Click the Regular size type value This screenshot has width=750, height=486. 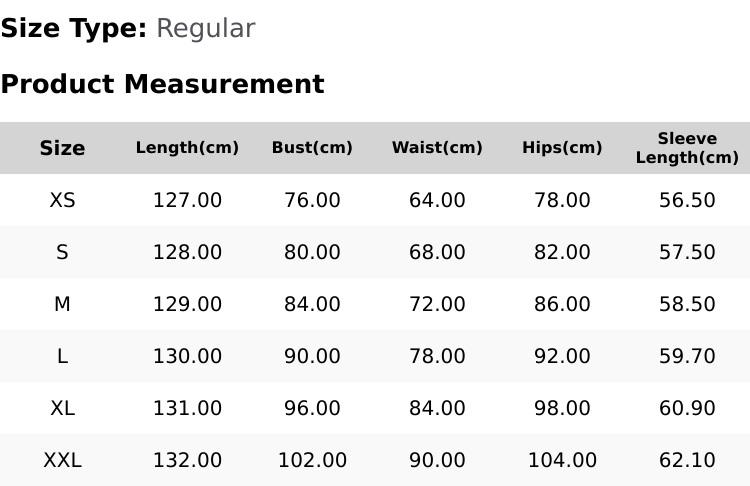click(206, 29)
